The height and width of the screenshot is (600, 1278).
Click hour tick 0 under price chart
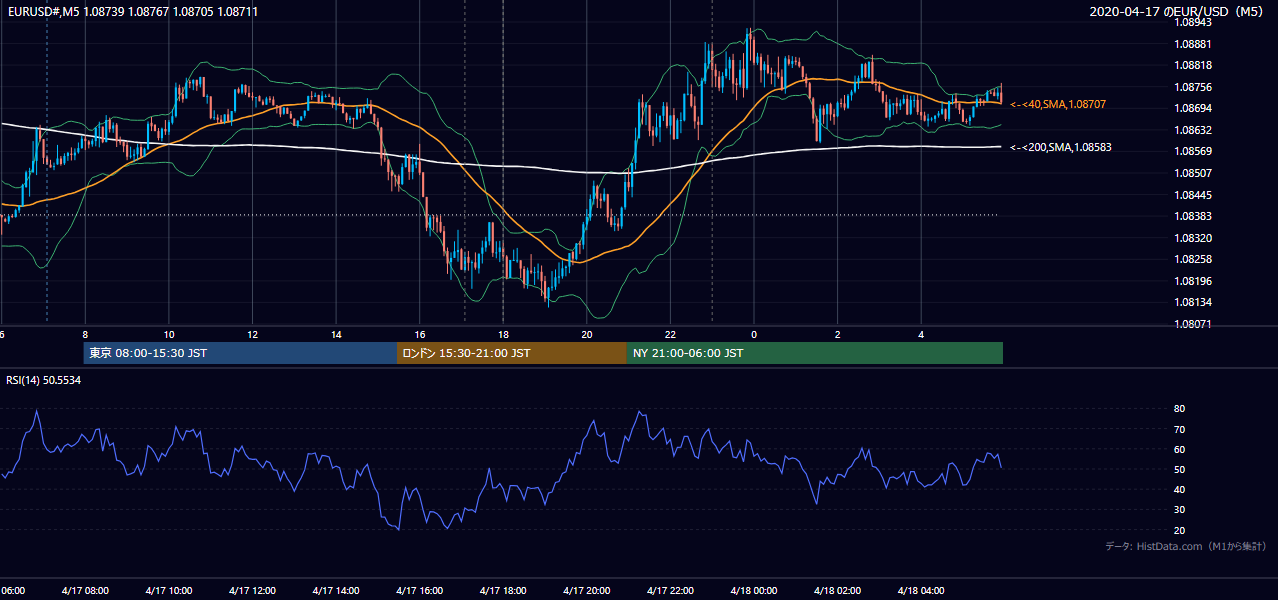click(x=754, y=335)
